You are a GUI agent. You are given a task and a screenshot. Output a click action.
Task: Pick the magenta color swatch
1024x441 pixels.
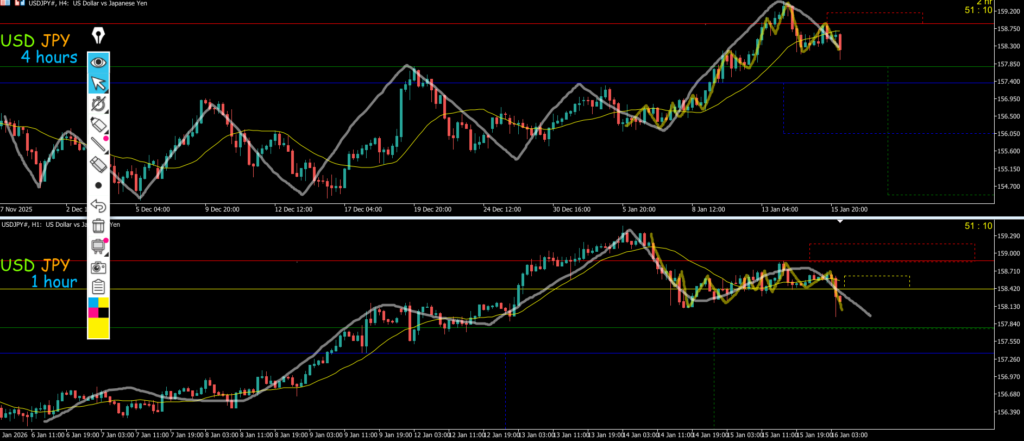[93, 313]
